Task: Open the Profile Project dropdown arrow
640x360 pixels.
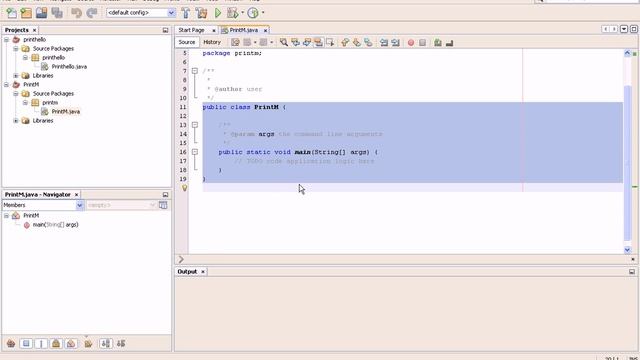Action: (x=263, y=13)
